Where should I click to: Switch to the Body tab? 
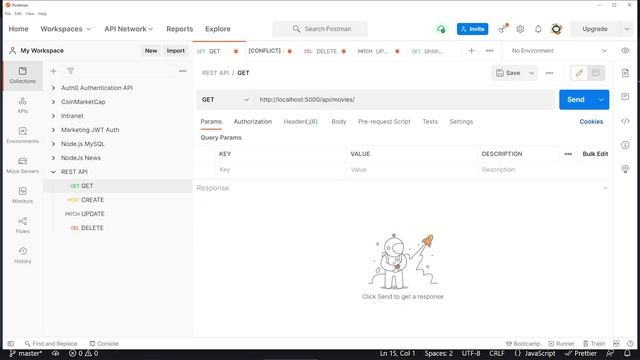tap(339, 122)
